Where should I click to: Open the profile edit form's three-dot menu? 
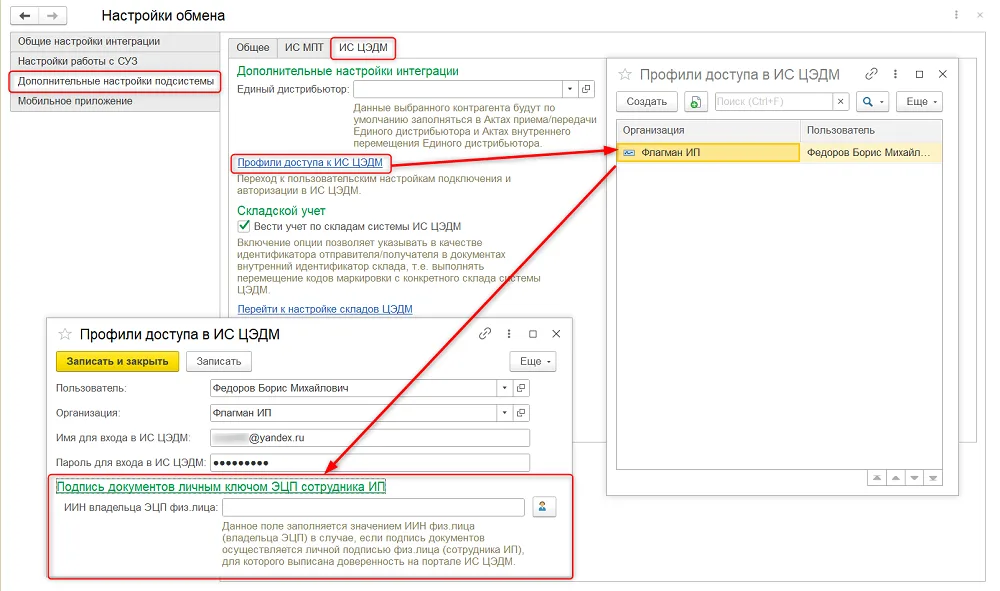pyautogui.click(x=508, y=333)
